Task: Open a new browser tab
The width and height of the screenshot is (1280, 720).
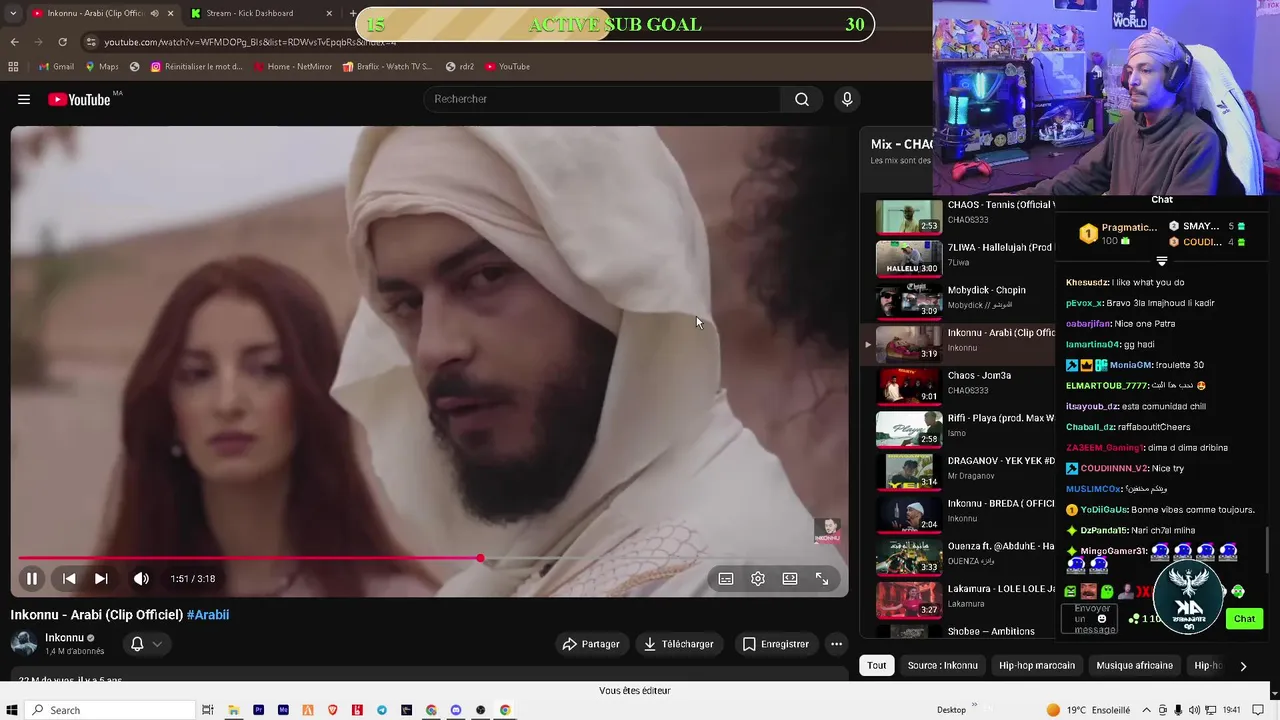Action: [352, 13]
